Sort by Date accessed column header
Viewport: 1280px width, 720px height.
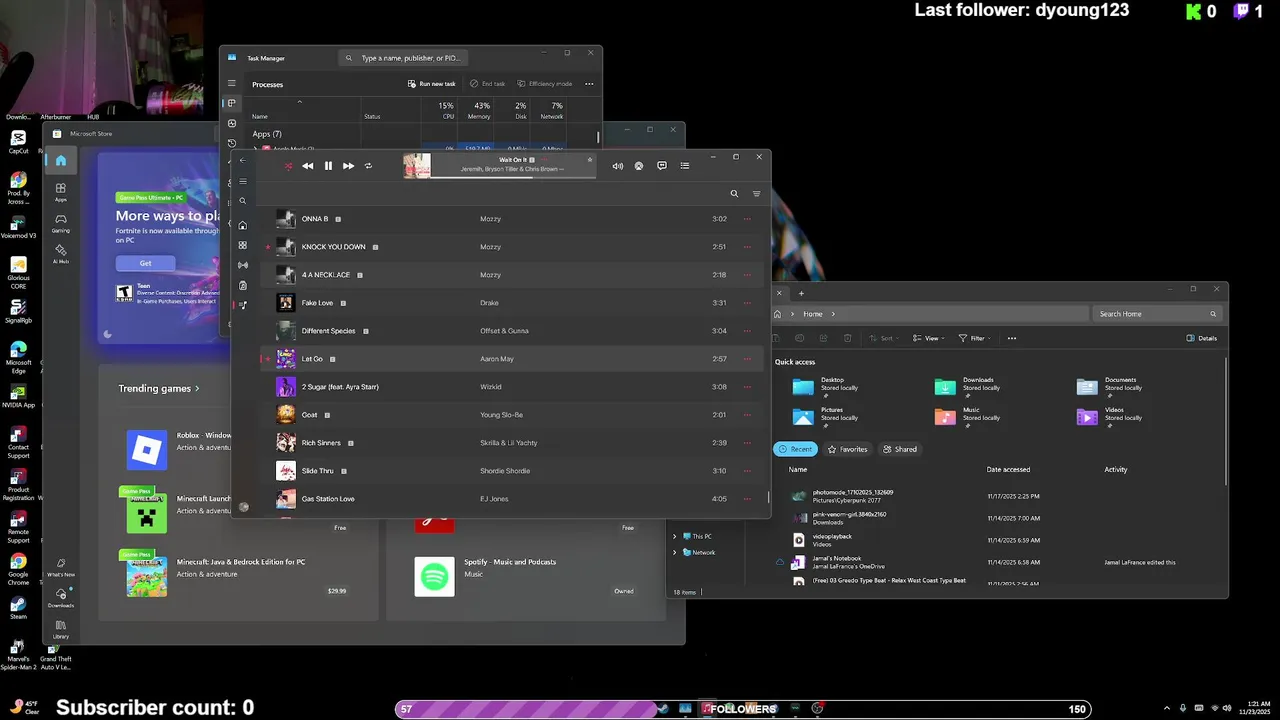1008,469
